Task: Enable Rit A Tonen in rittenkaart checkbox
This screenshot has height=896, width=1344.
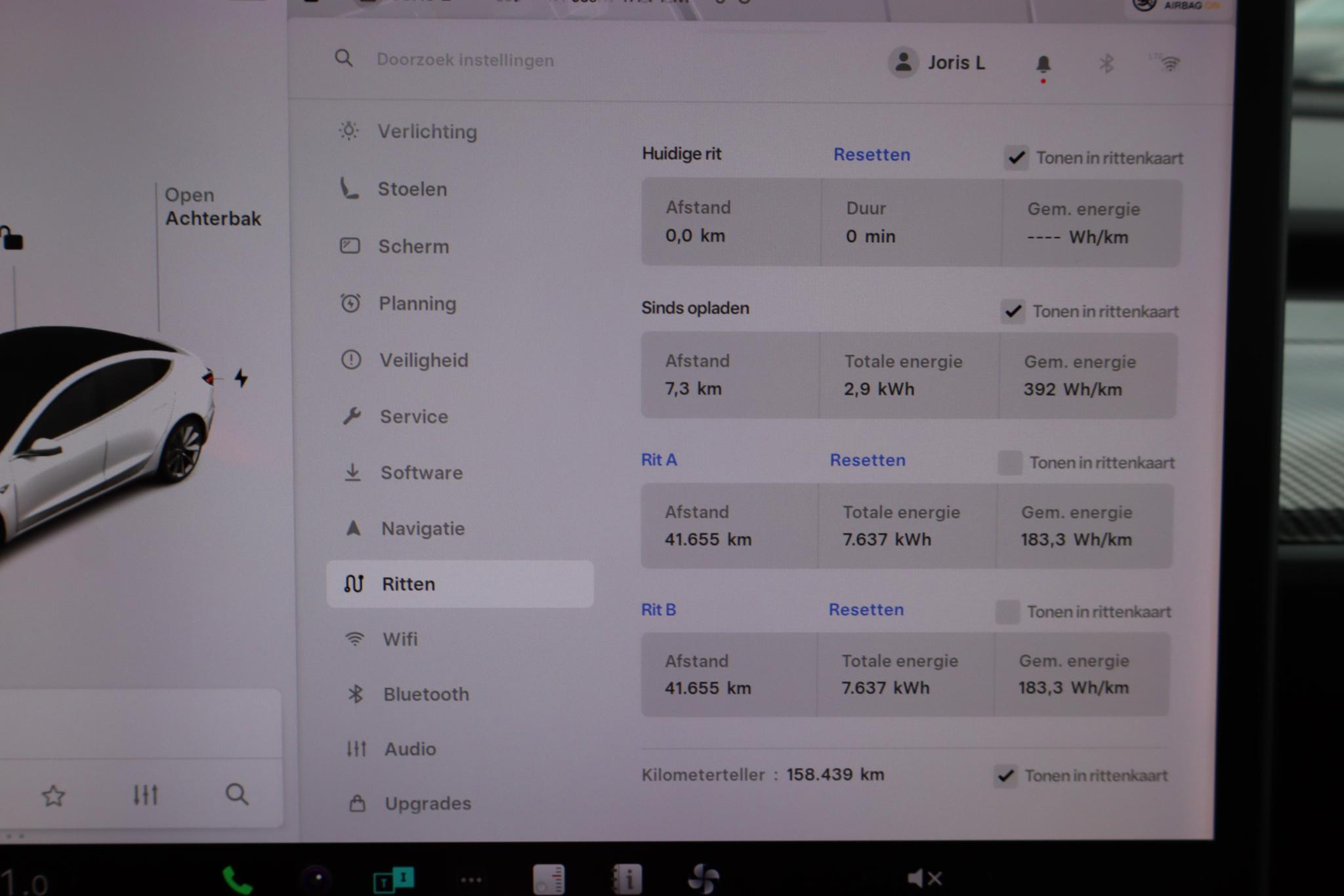Action: click(1009, 462)
